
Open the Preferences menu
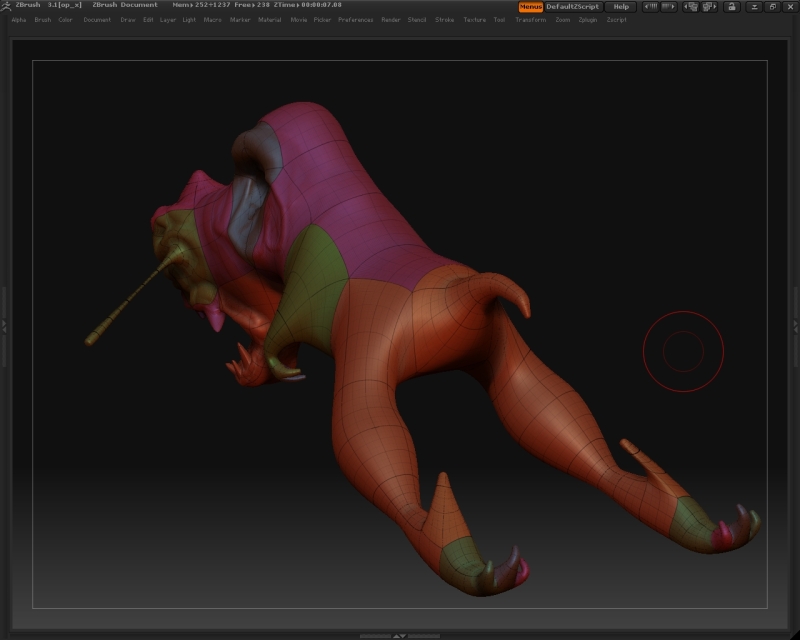pyautogui.click(x=356, y=20)
